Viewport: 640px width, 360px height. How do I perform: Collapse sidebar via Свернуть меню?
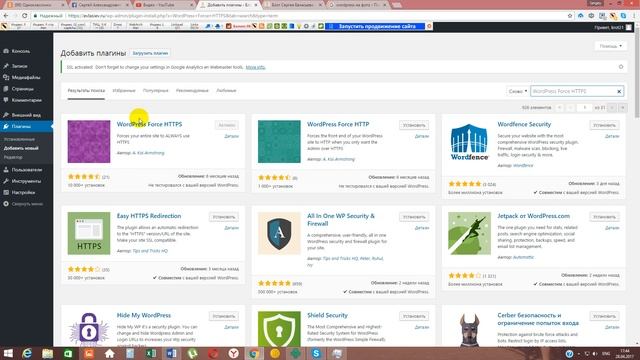click(x=27, y=204)
